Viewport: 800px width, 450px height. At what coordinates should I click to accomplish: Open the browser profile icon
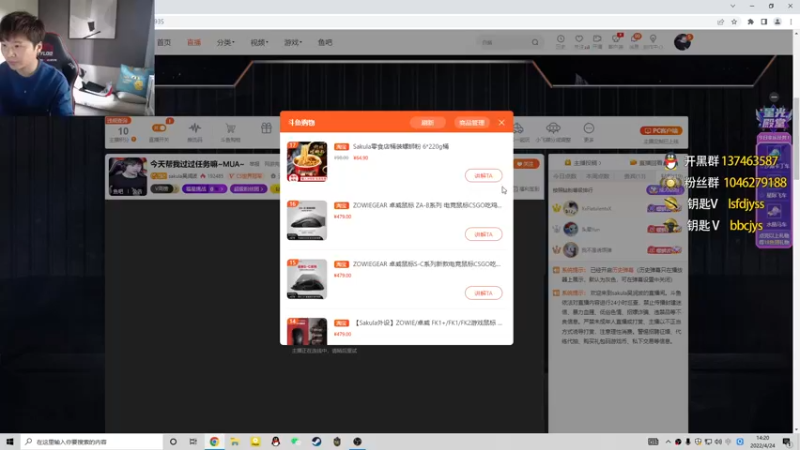(778, 21)
